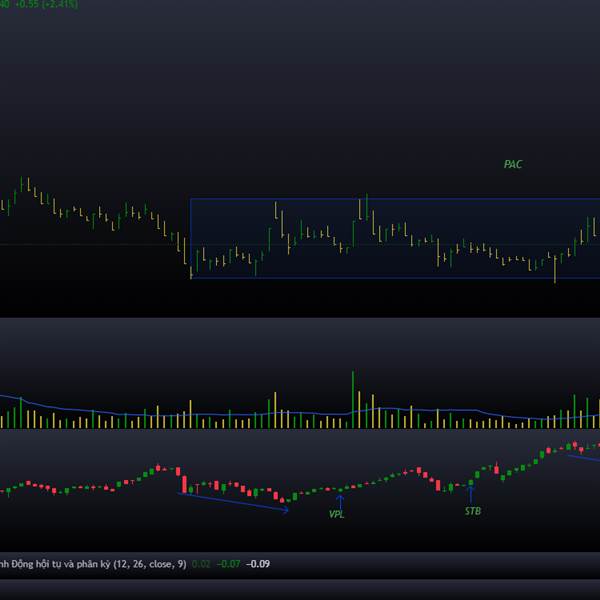Viewport: 600px width, 600px height.
Task: Open the MACD (12, 26, close, 9) indicator title
Action: [93, 564]
